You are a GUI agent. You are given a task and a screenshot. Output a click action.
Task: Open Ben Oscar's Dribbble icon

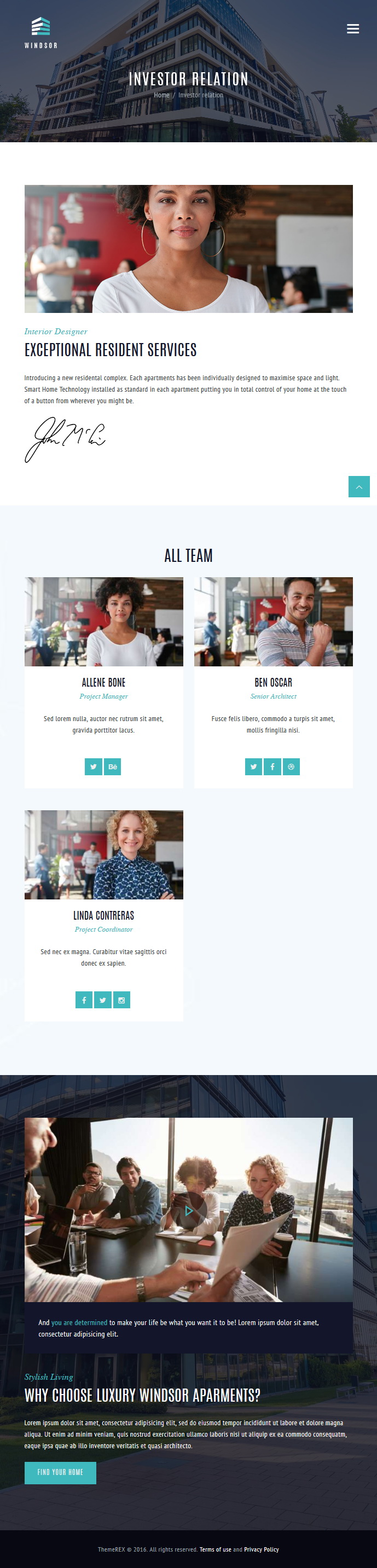(x=291, y=766)
